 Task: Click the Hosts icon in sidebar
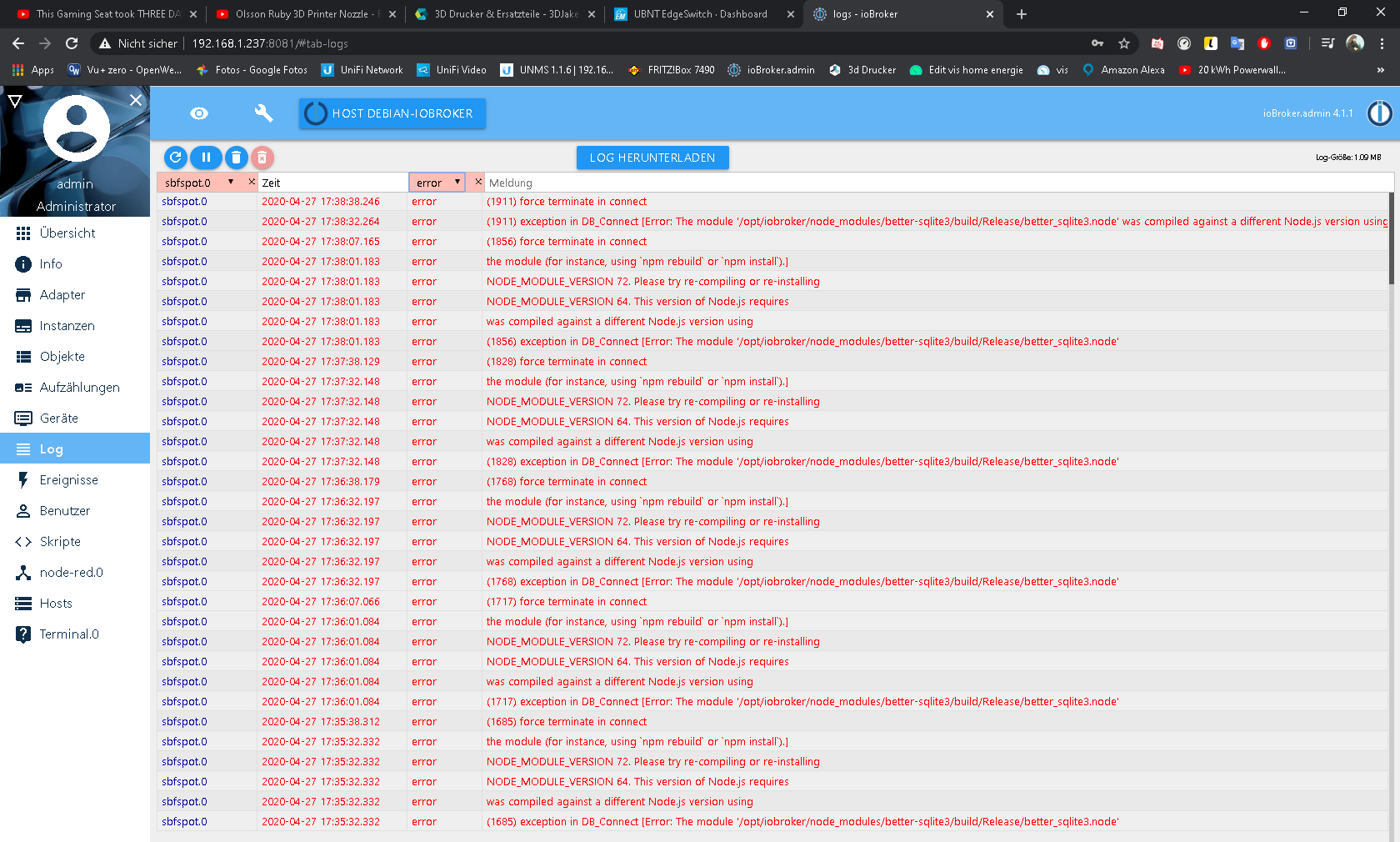[x=23, y=604]
